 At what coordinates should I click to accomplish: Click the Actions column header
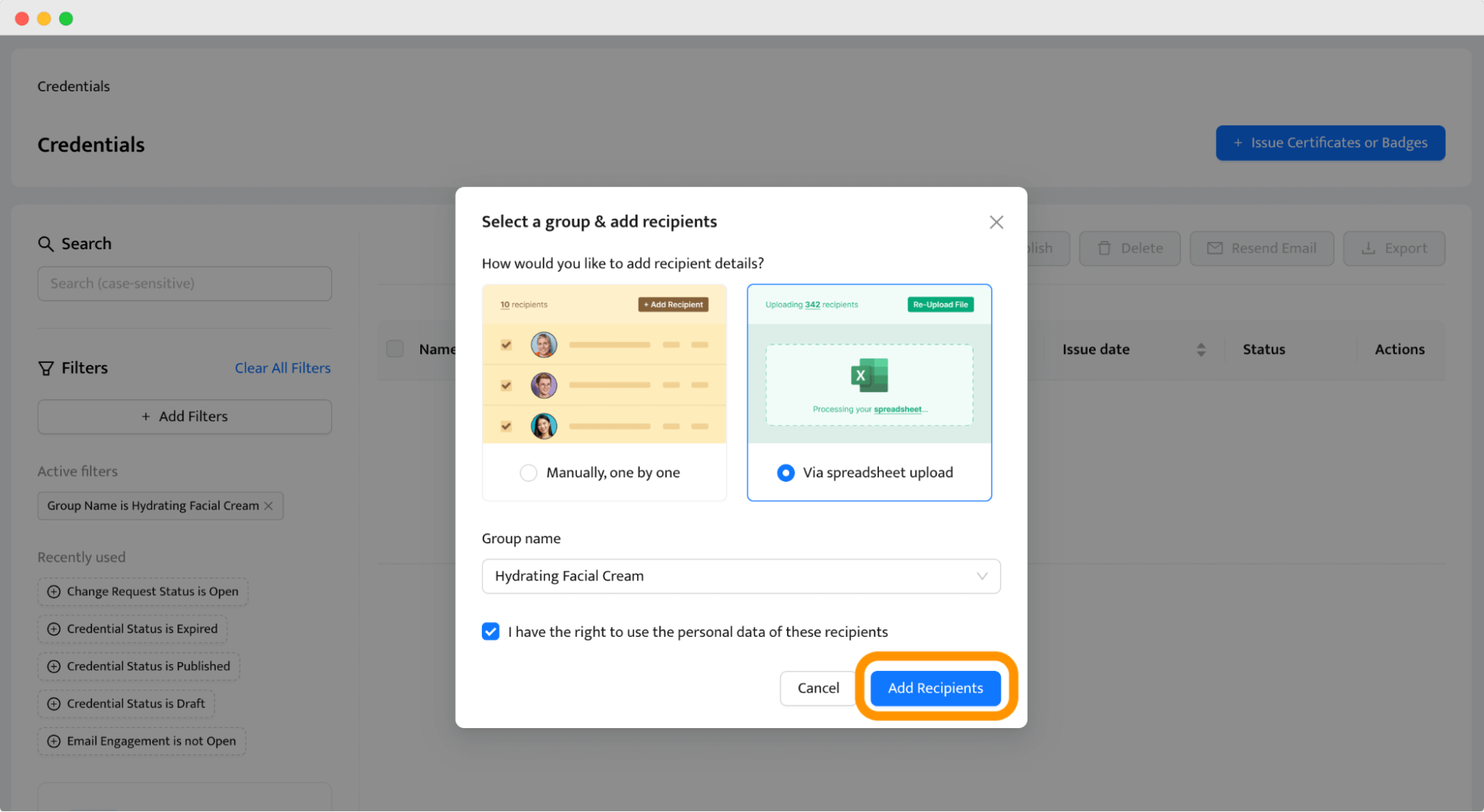click(x=1399, y=350)
